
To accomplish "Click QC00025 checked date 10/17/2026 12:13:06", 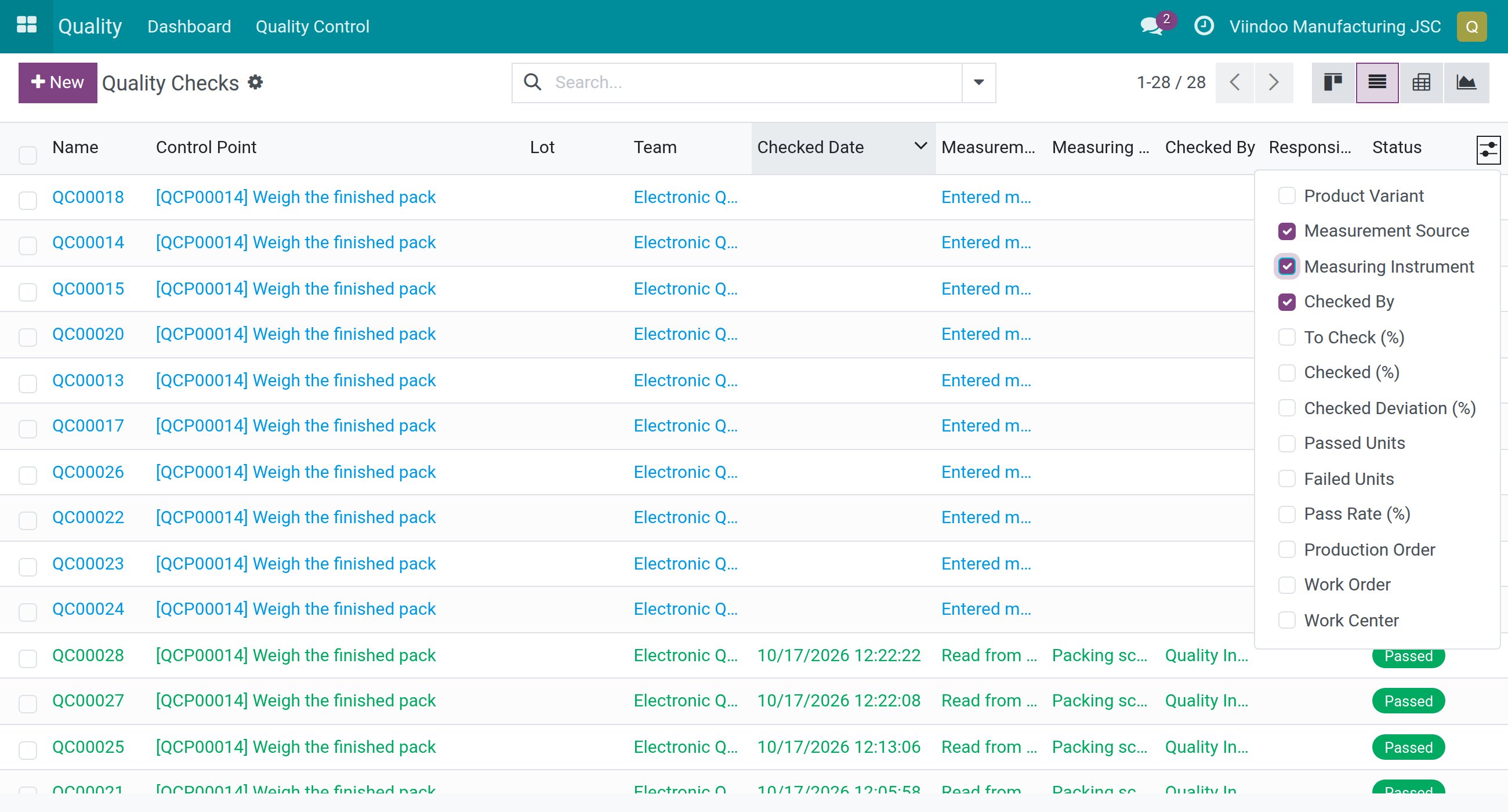I will pyautogui.click(x=838, y=747).
